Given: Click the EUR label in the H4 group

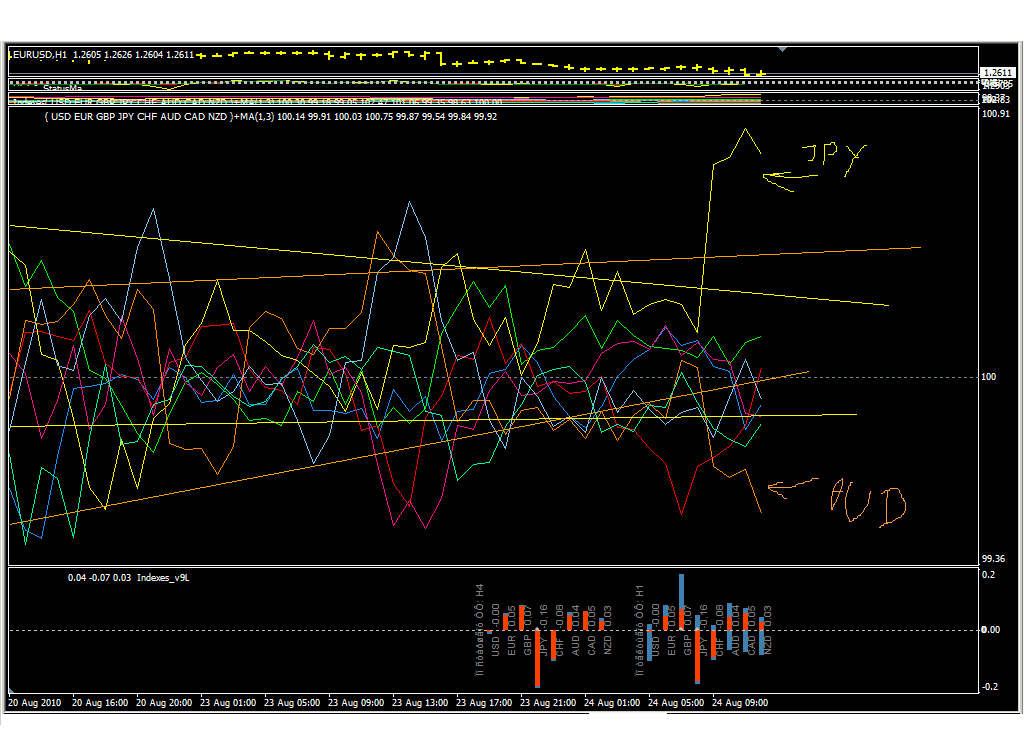Looking at the screenshot, I should coord(511,645).
